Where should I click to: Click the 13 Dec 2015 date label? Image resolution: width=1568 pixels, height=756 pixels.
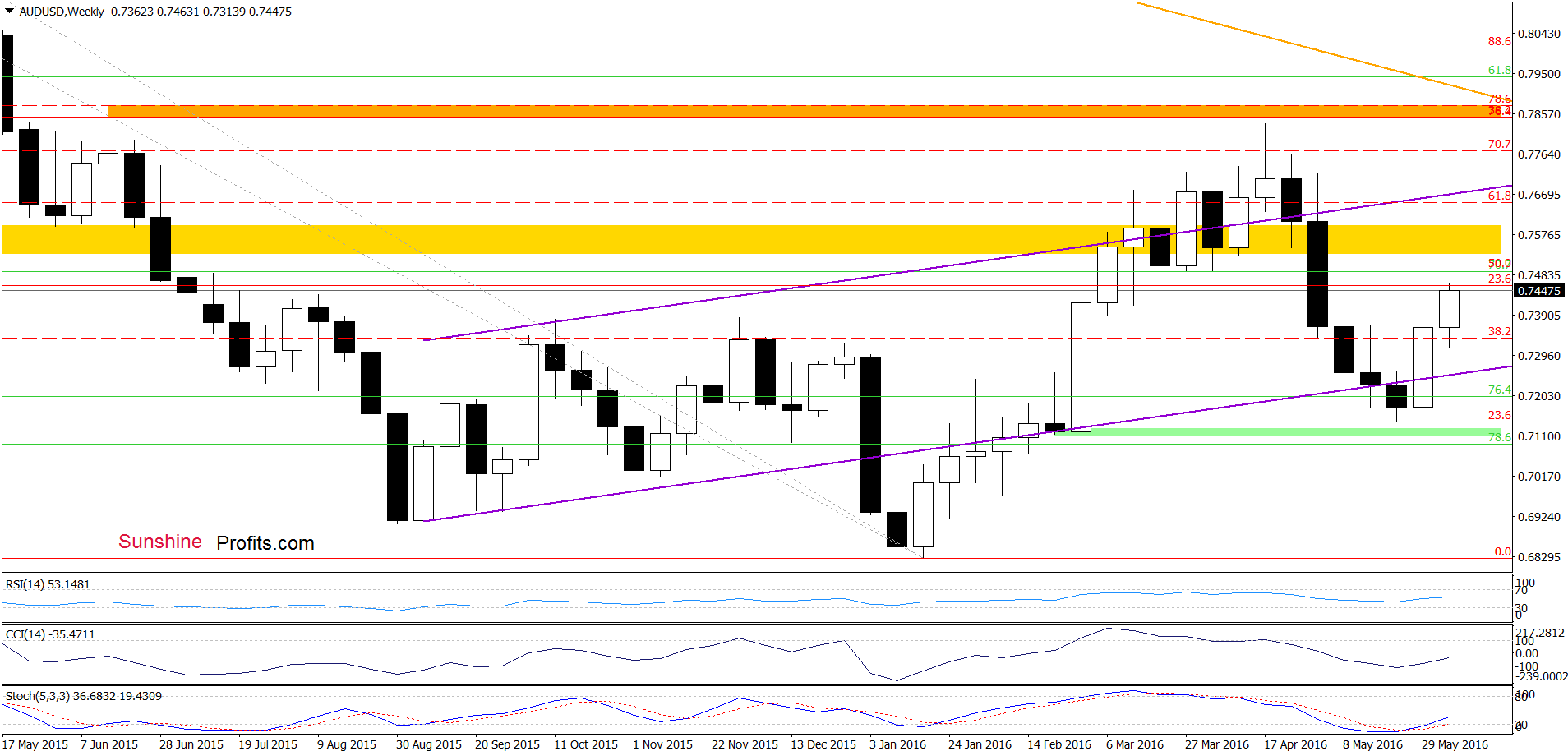pyautogui.click(x=823, y=744)
